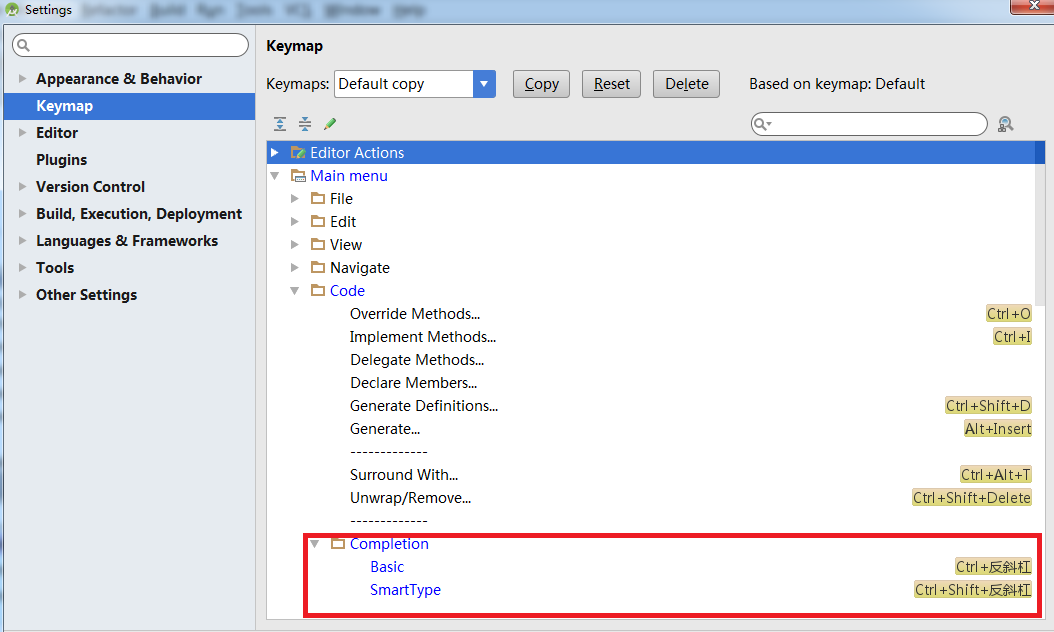The width and height of the screenshot is (1054, 632).
Task: Expand the File folder node
Action: pos(294,198)
